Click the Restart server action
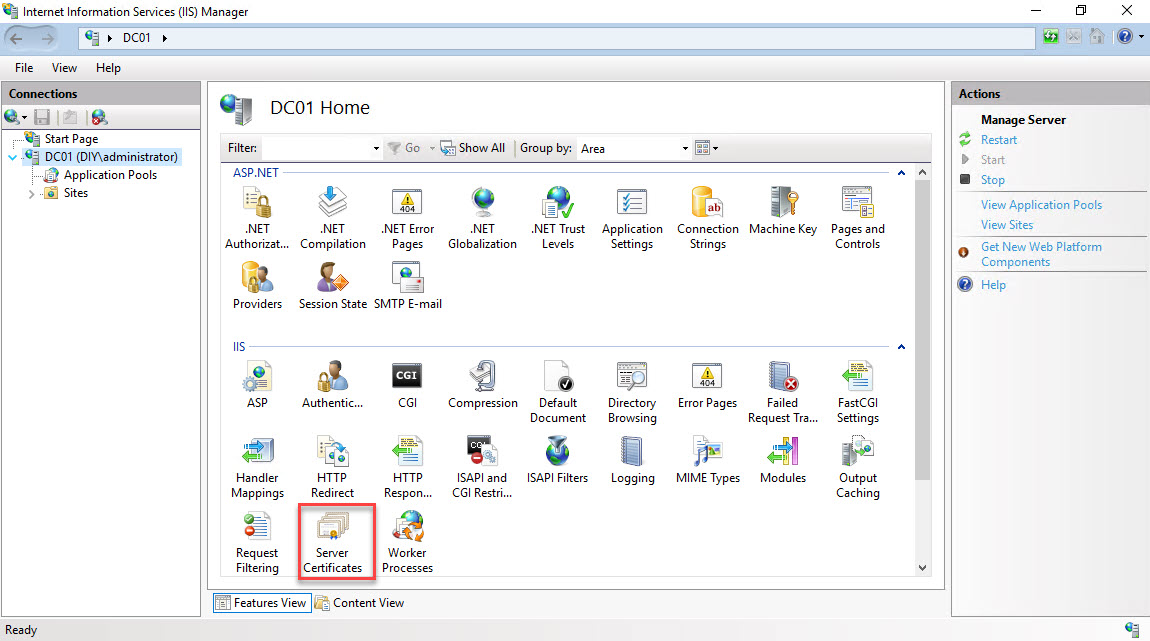Image resolution: width=1150 pixels, height=641 pixels. 998,140
